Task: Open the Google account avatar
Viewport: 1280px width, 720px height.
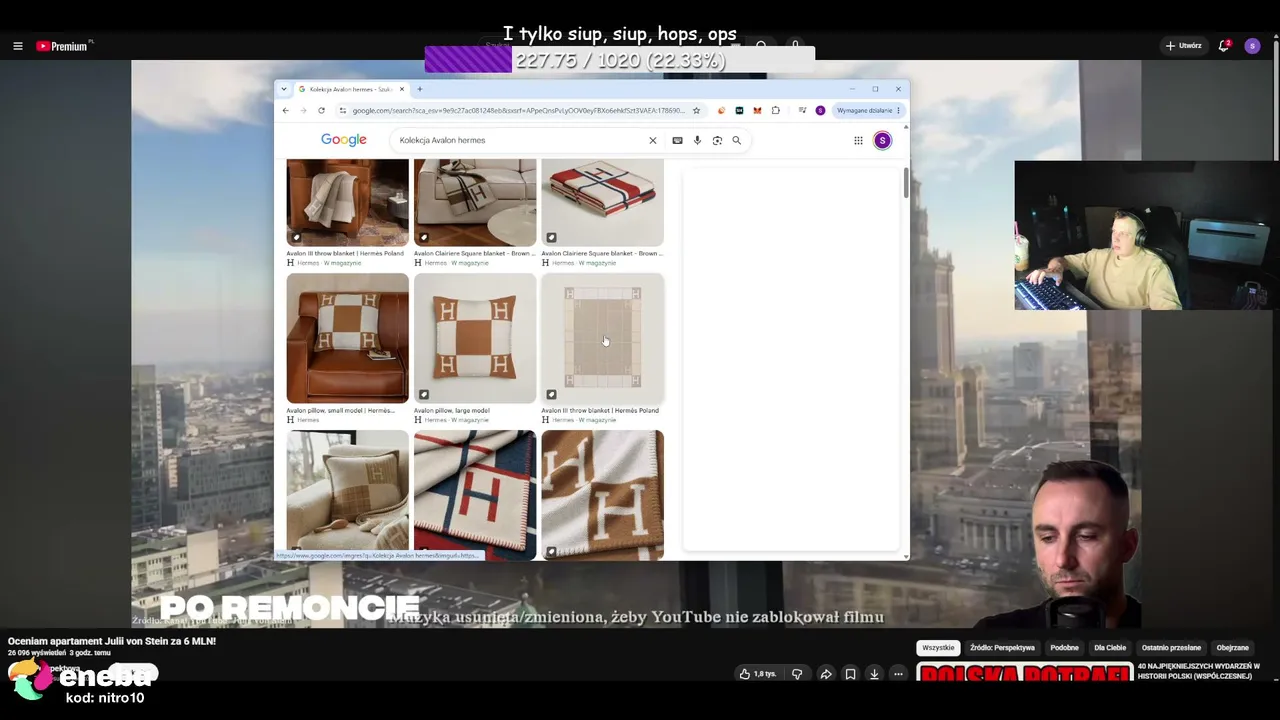Action: pos(882,140)
